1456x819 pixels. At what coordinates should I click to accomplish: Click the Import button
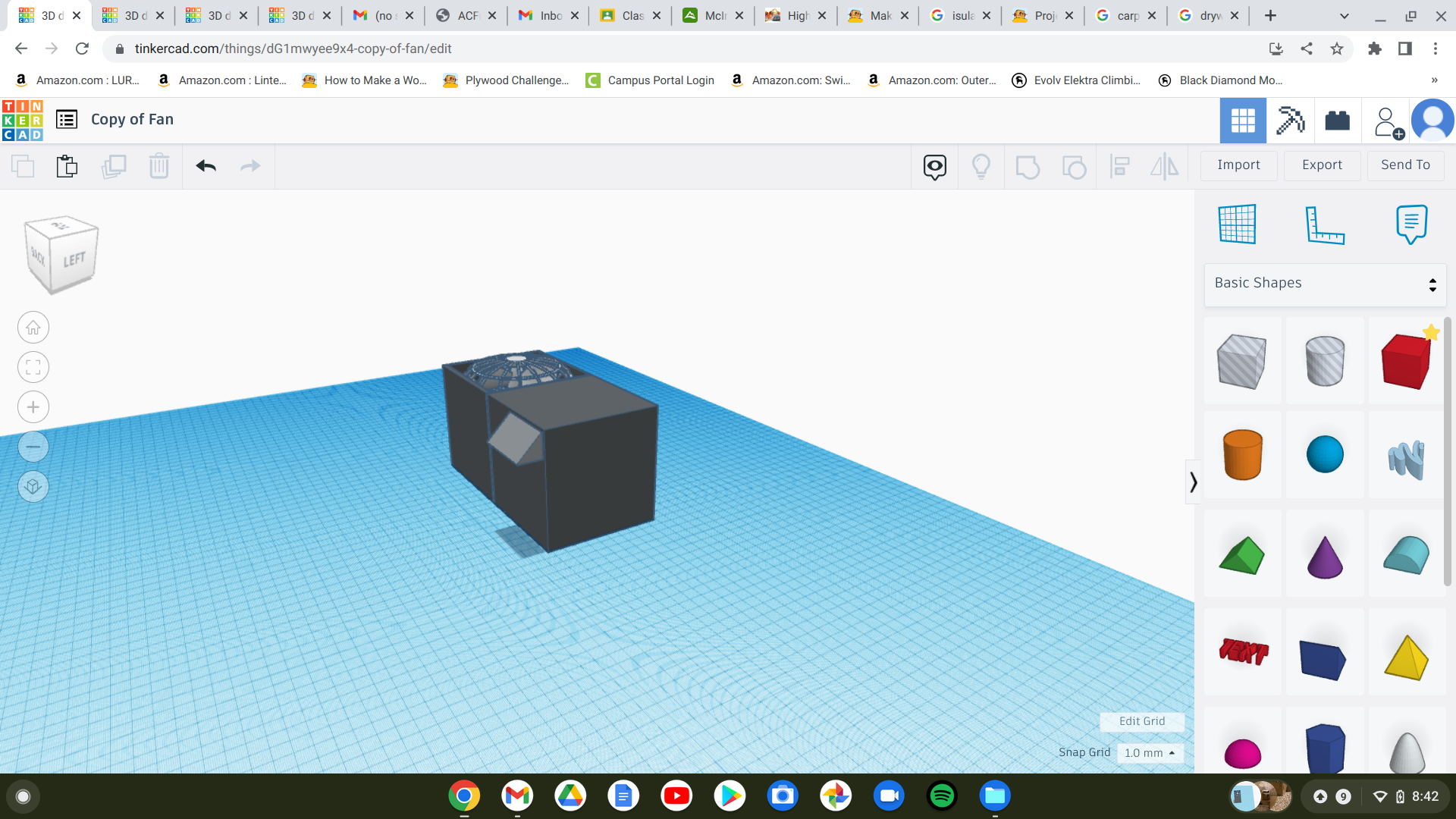[x=1238, y=165]
